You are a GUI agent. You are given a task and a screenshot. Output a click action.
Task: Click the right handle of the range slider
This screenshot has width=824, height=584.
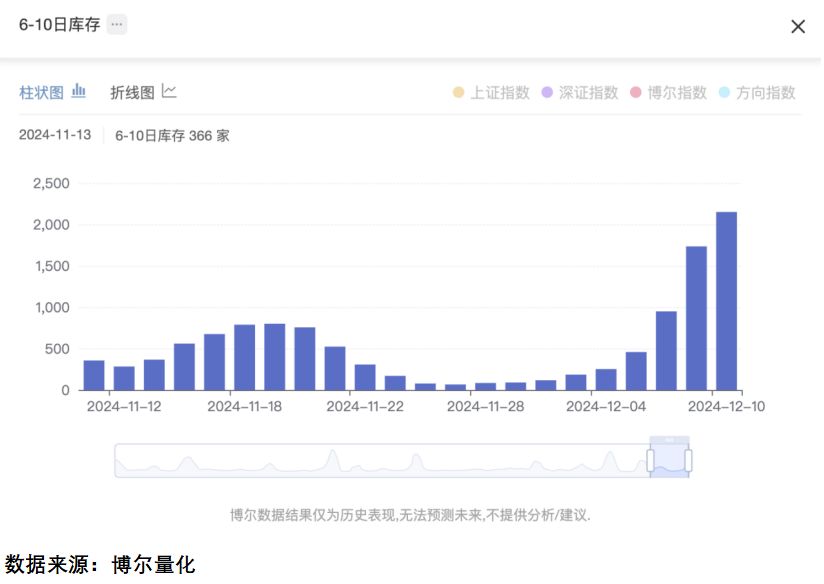click(x=688, y=460)
